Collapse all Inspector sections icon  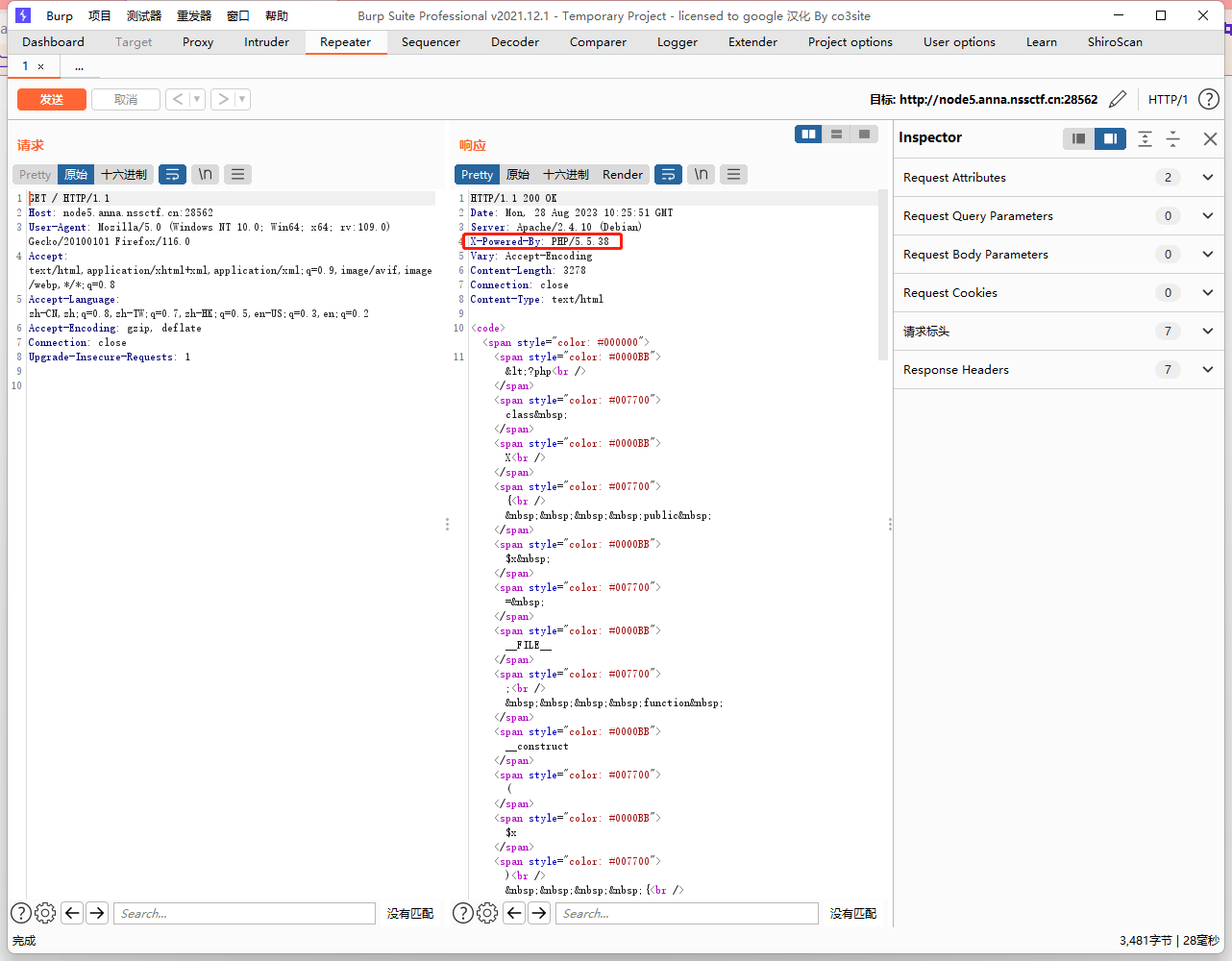coord(1173,138)
